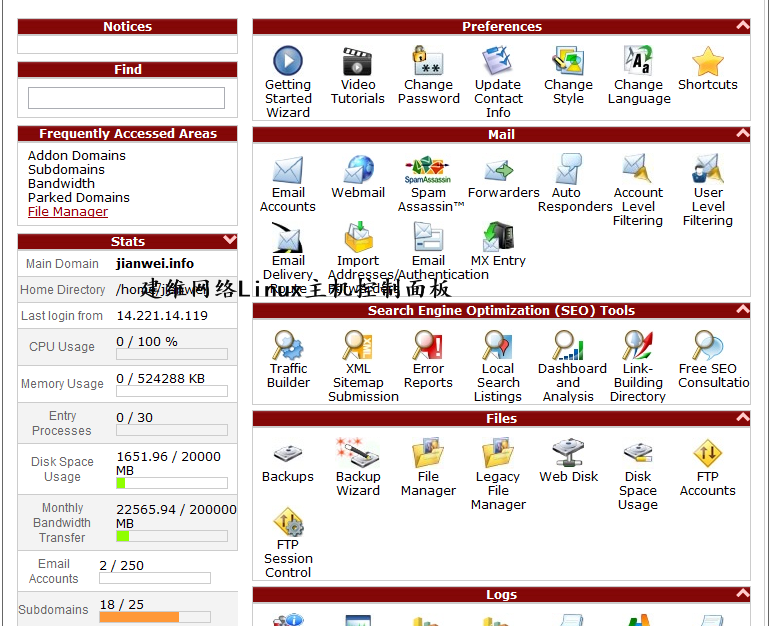Open Parked Domains link
Screen dimensions: 769x626
[x=78, y=198]
